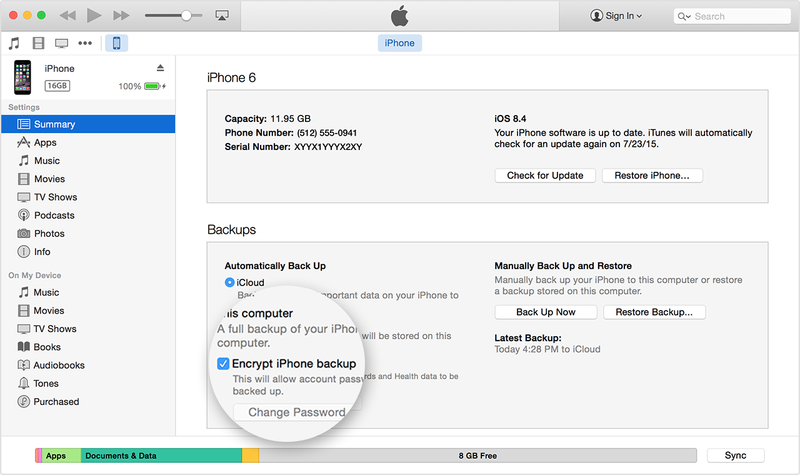Open Audiobooks under On My Device

[88, 365]
